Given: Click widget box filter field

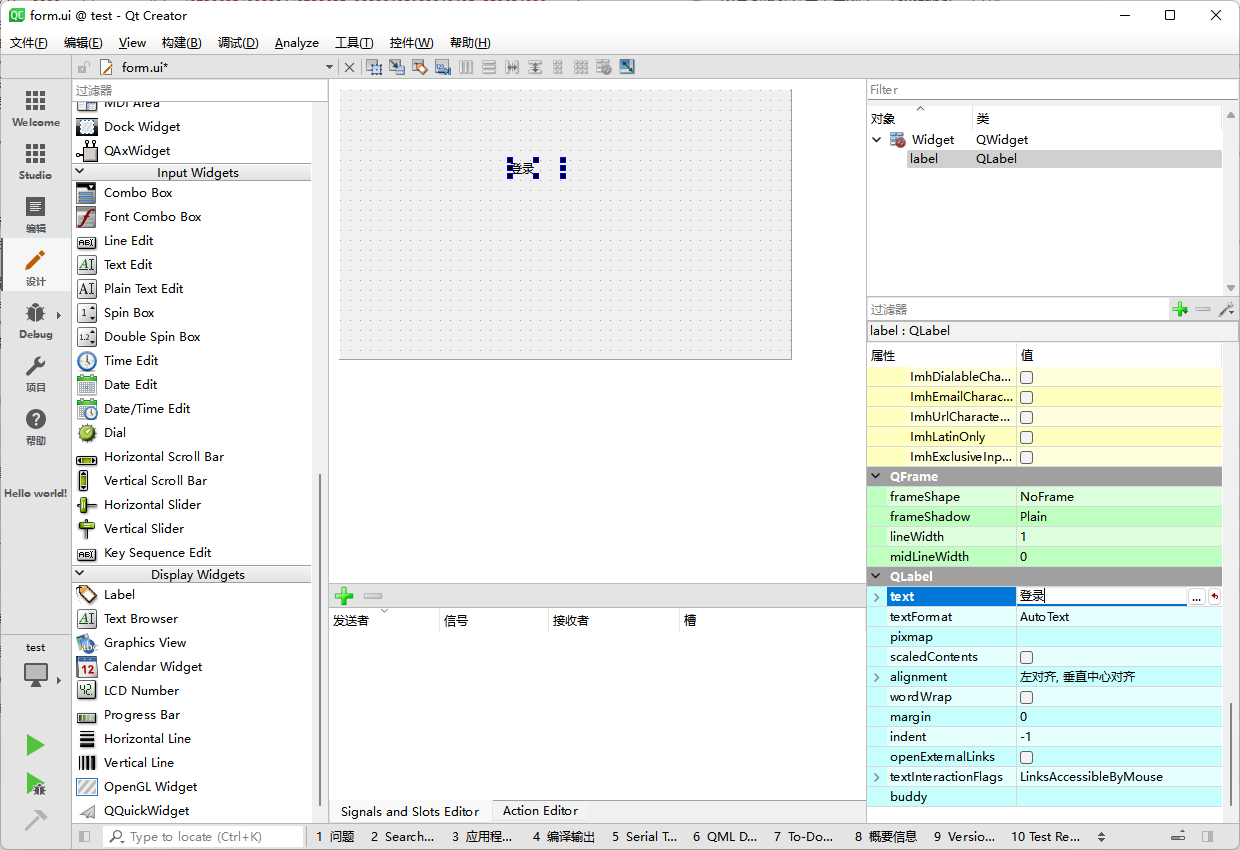Looking at the screenshot, I should 200,91.
